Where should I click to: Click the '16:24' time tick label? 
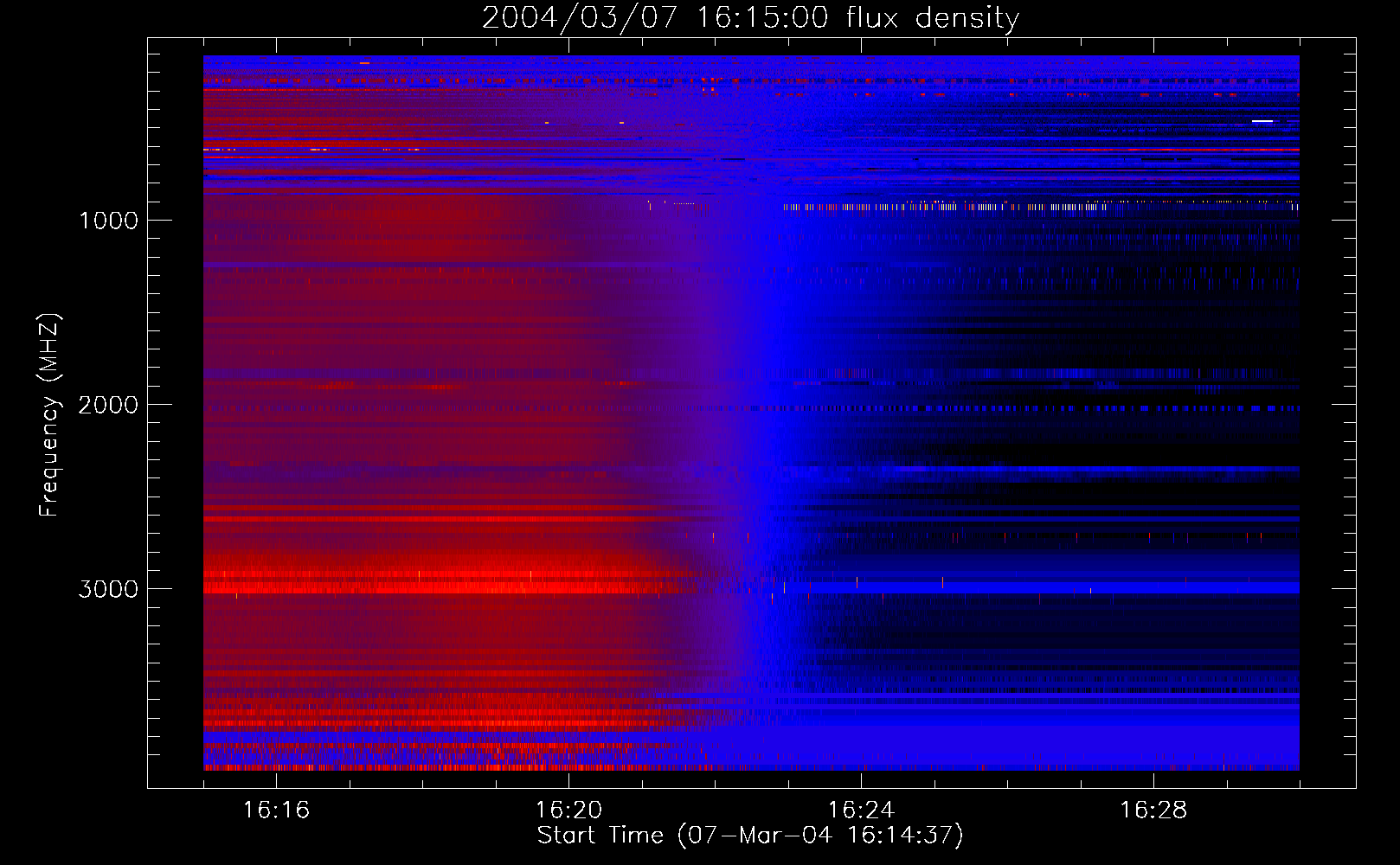[x=861, y=810]
